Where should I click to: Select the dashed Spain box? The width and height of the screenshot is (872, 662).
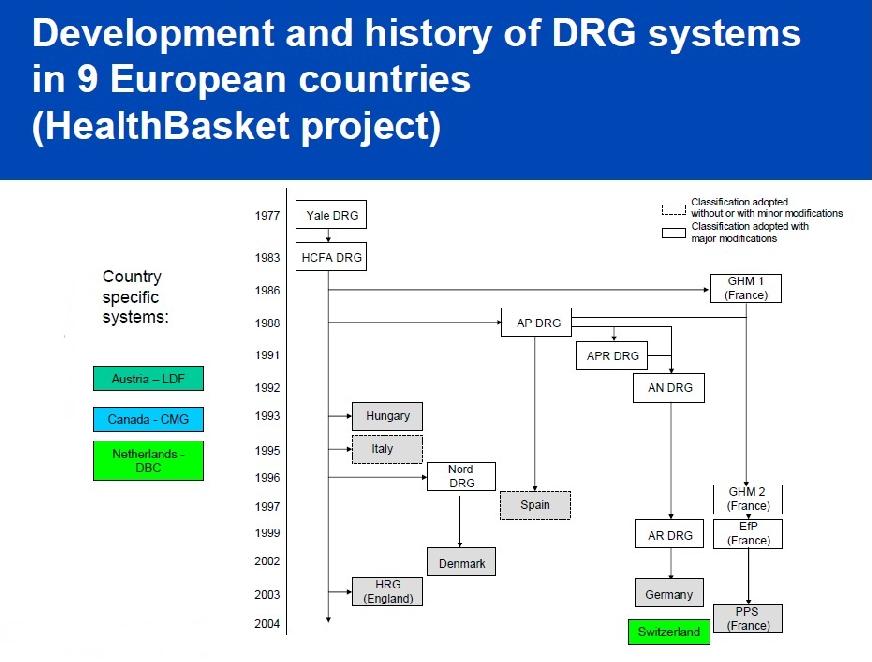[x=535, y=505]
